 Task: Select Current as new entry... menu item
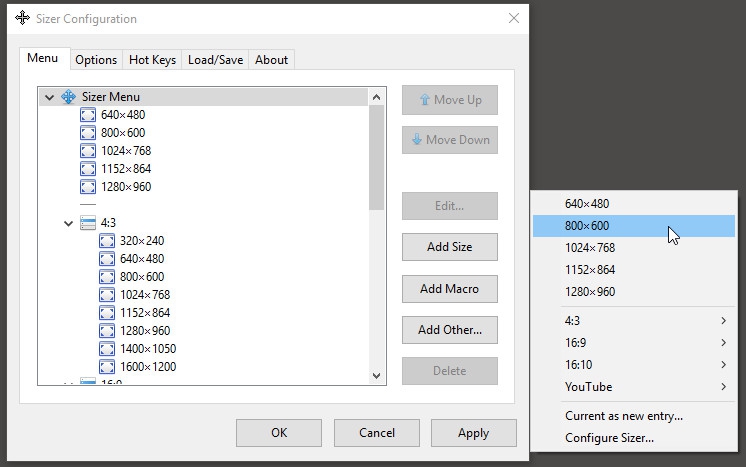634,416
